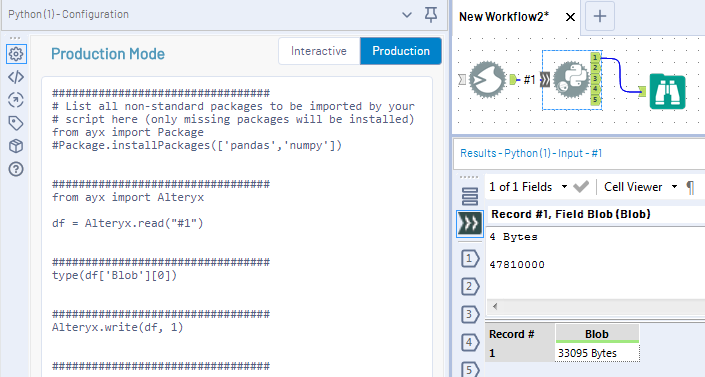Toggle show whitespace pilcrow icon
The image size is (705, 377).
690,187
